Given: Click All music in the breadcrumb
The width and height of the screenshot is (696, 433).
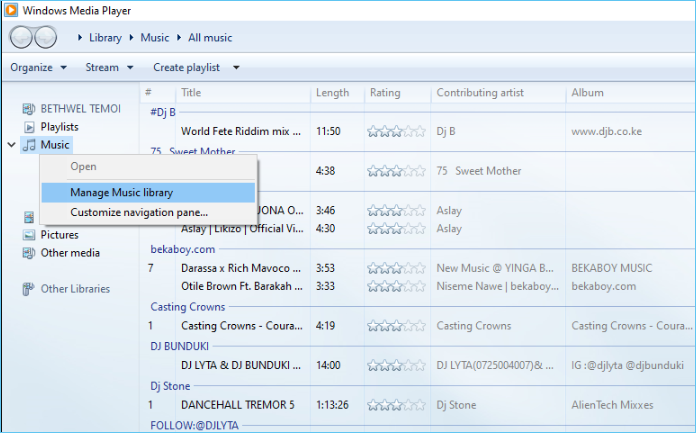Looking at the screenshot, I should 210,38.
